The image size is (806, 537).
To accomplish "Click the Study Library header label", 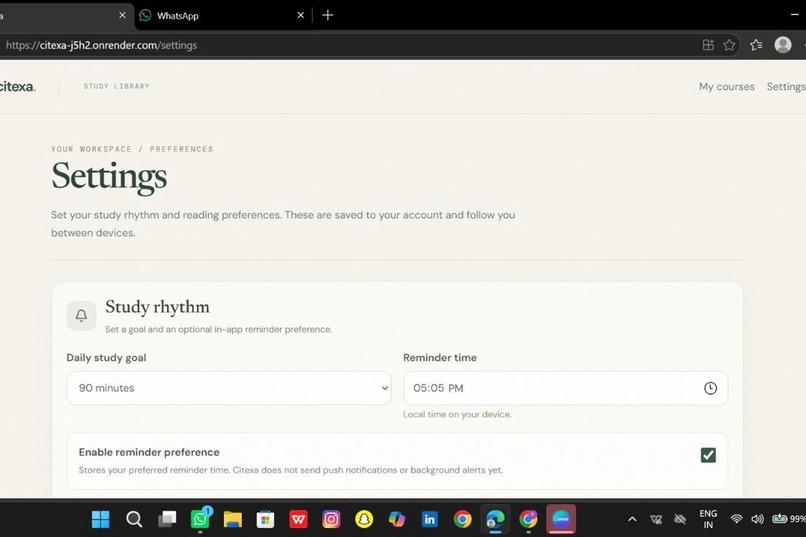I will (x=117, y=86).
